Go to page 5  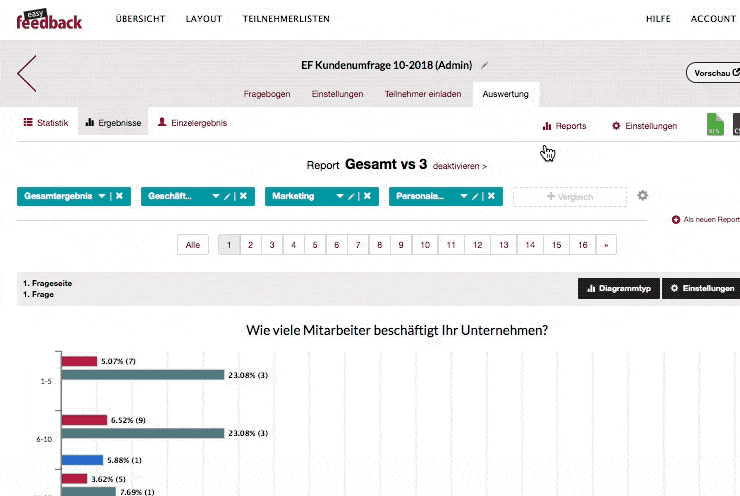click(x=315, y=245)
